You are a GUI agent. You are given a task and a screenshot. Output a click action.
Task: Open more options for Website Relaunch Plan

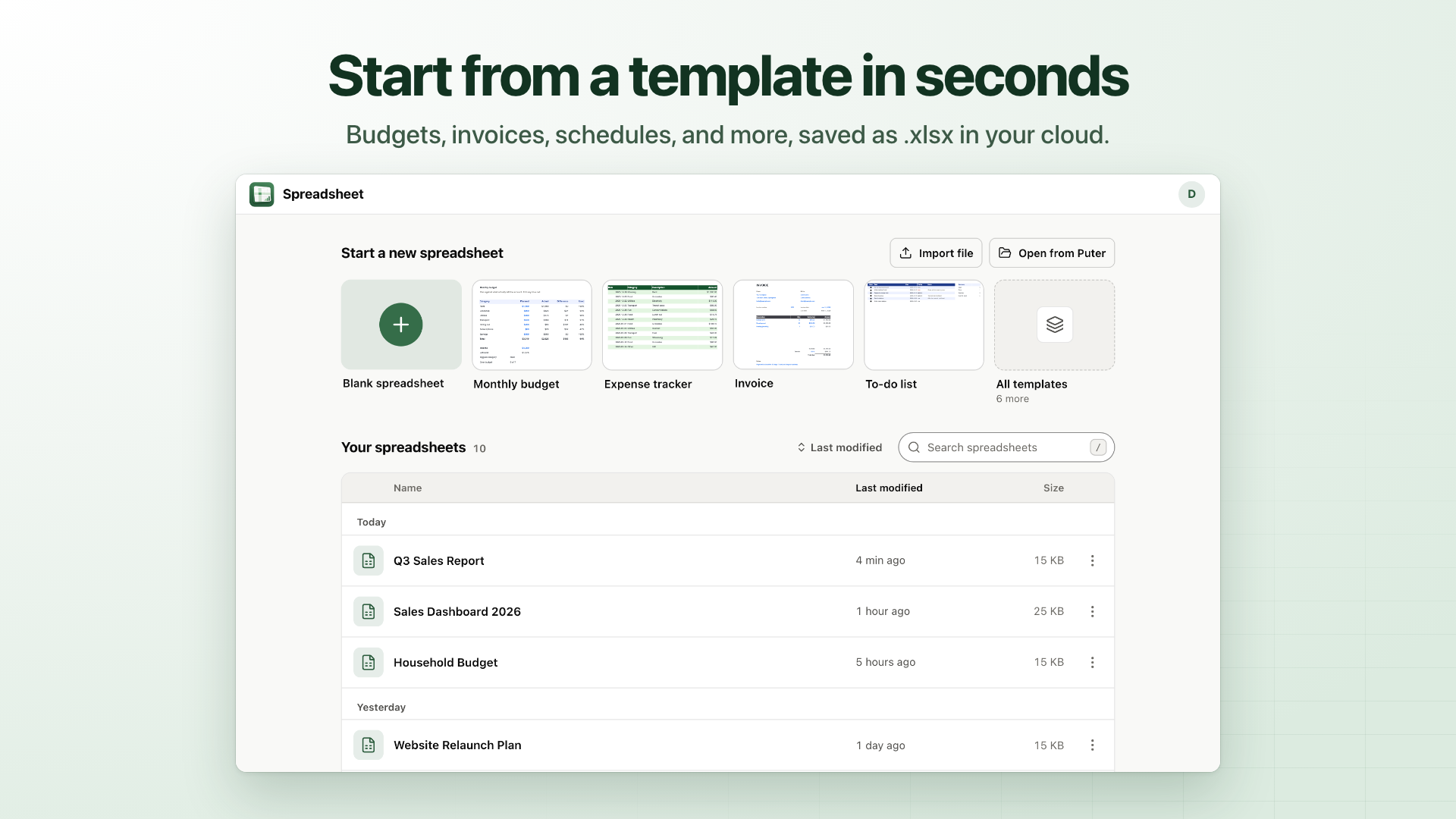(x=1092, y=745)
